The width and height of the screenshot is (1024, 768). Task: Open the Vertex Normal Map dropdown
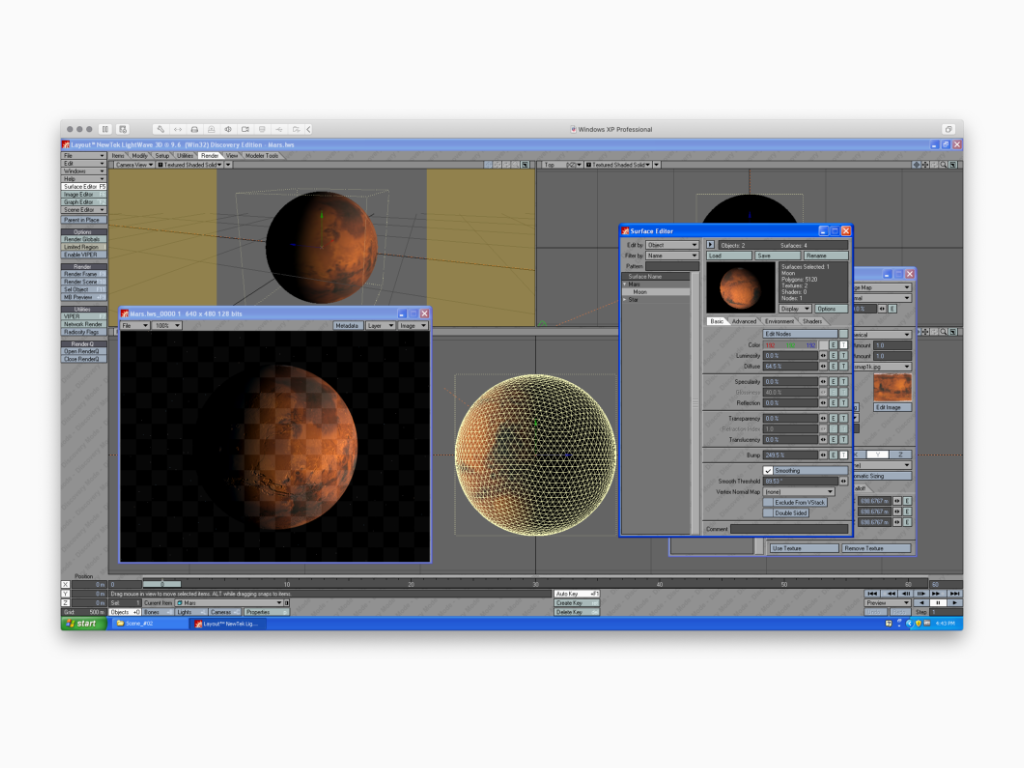click(799, 492)
